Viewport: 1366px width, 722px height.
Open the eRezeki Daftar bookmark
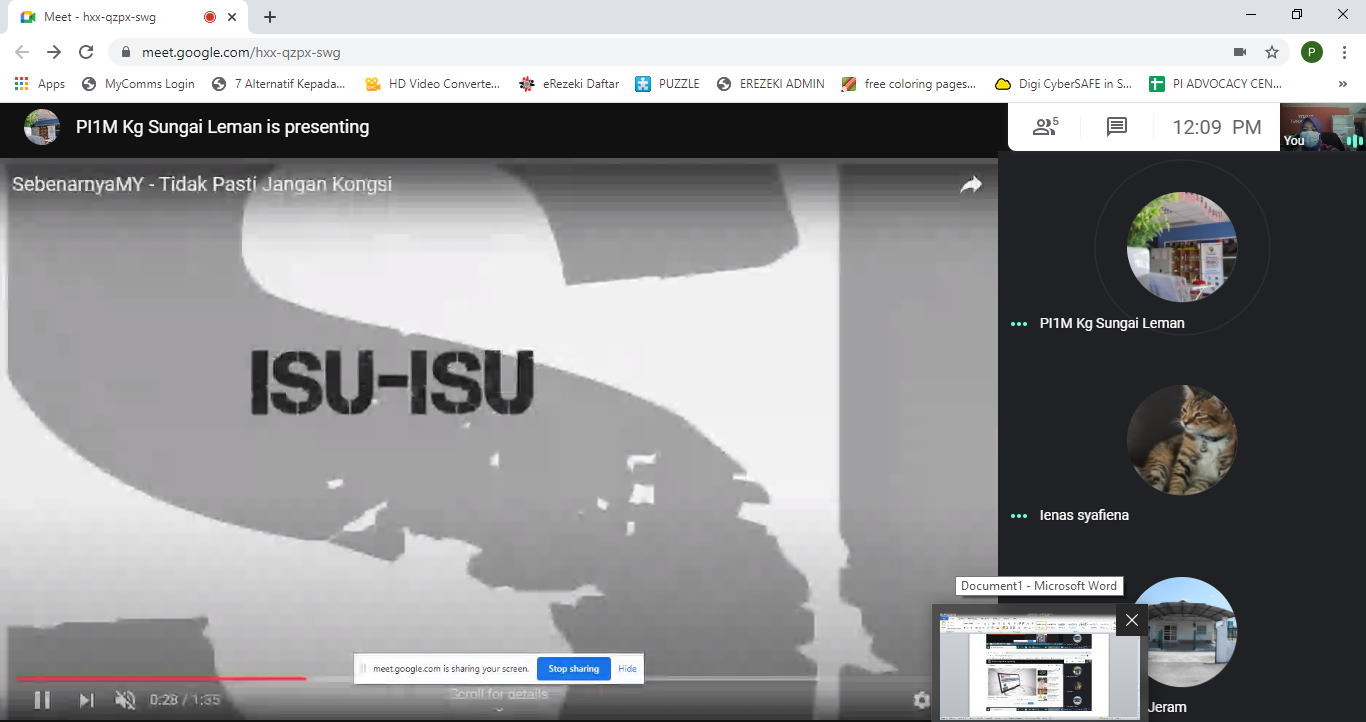point(570,84)
